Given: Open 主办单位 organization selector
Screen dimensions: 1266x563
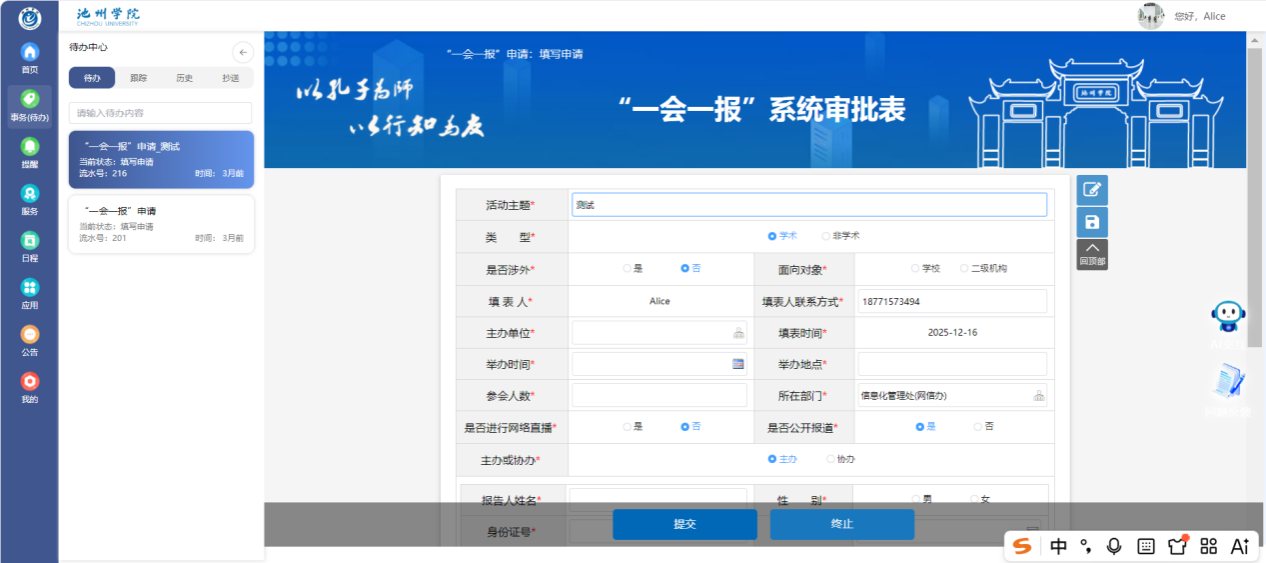Looking at the screenshot, I should coord(738,333).
